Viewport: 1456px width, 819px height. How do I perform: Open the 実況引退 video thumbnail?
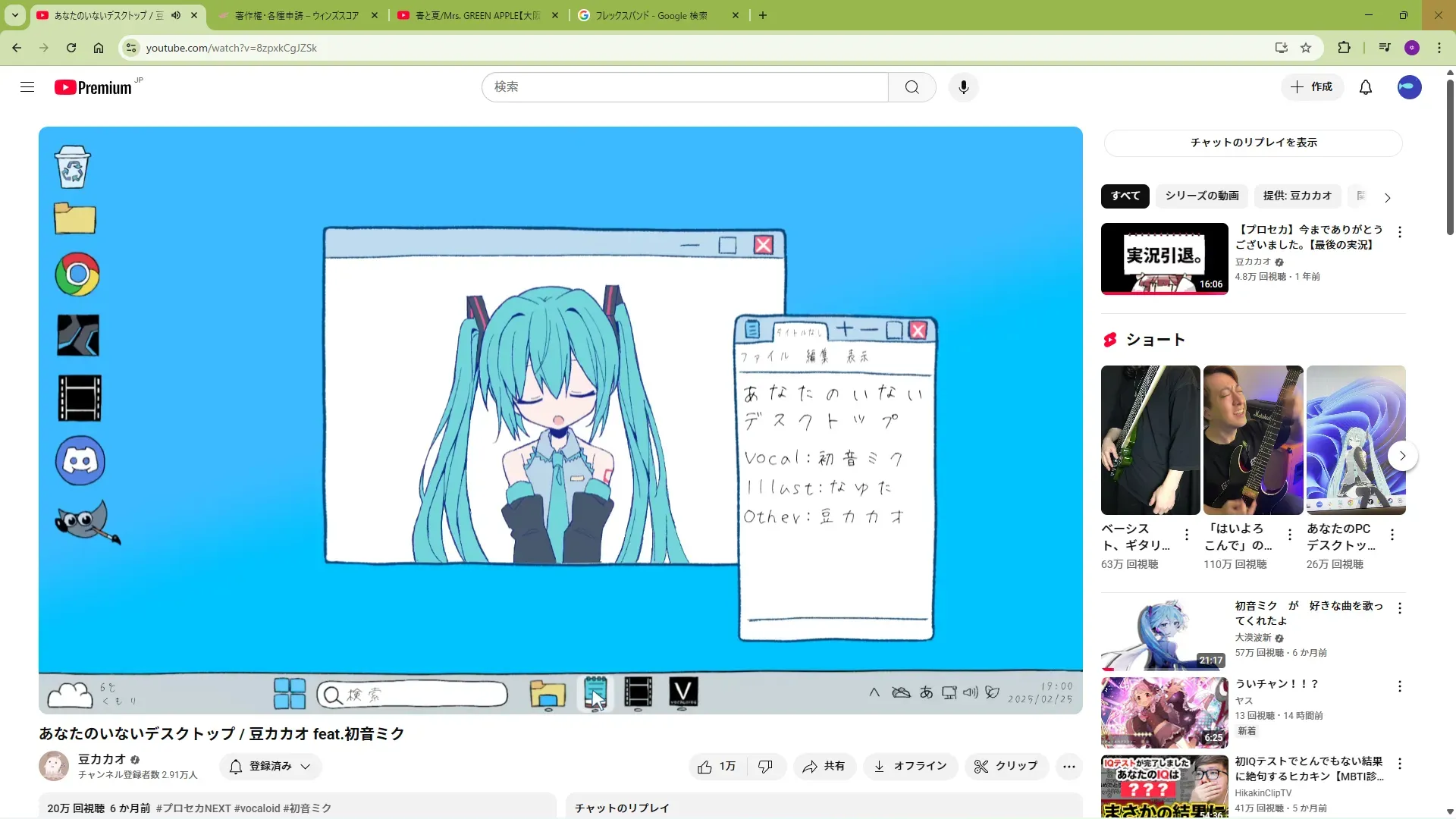click(x=1164, y=258)
